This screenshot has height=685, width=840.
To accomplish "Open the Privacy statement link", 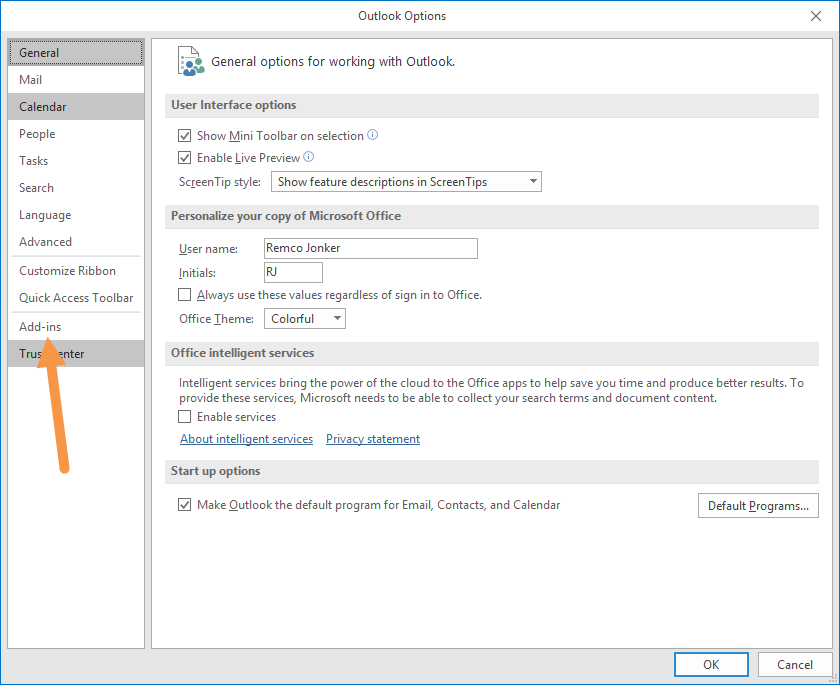I will 373,439.
